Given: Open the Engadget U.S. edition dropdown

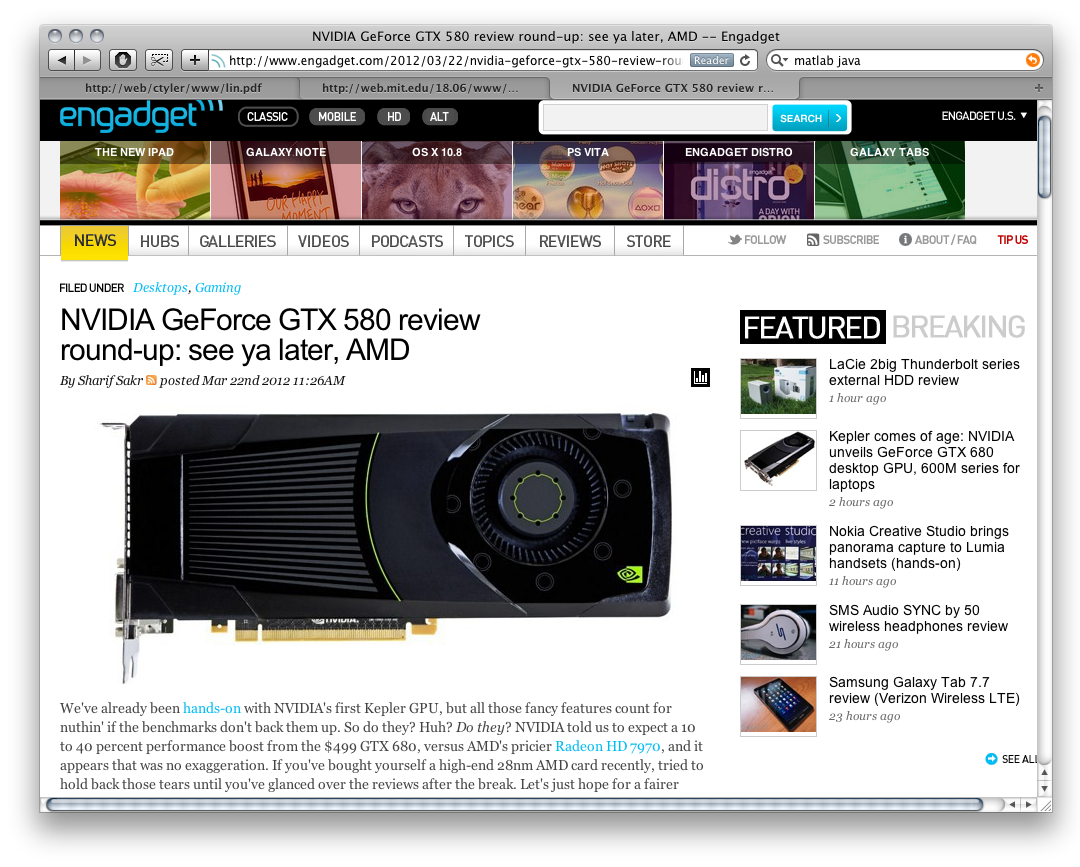Looking at the screenshot, I should coord(984,116).
